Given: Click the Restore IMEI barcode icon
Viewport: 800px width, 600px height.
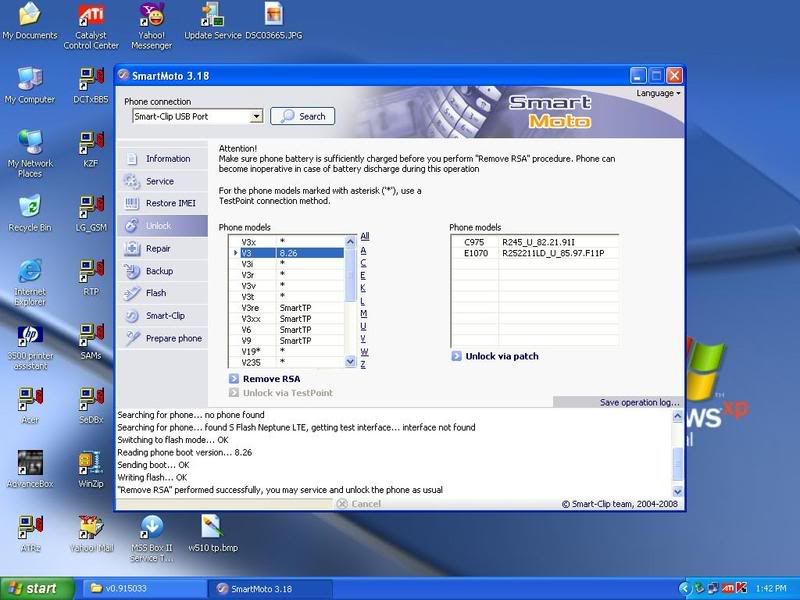Looking at the screenshot, I should 132,203.
